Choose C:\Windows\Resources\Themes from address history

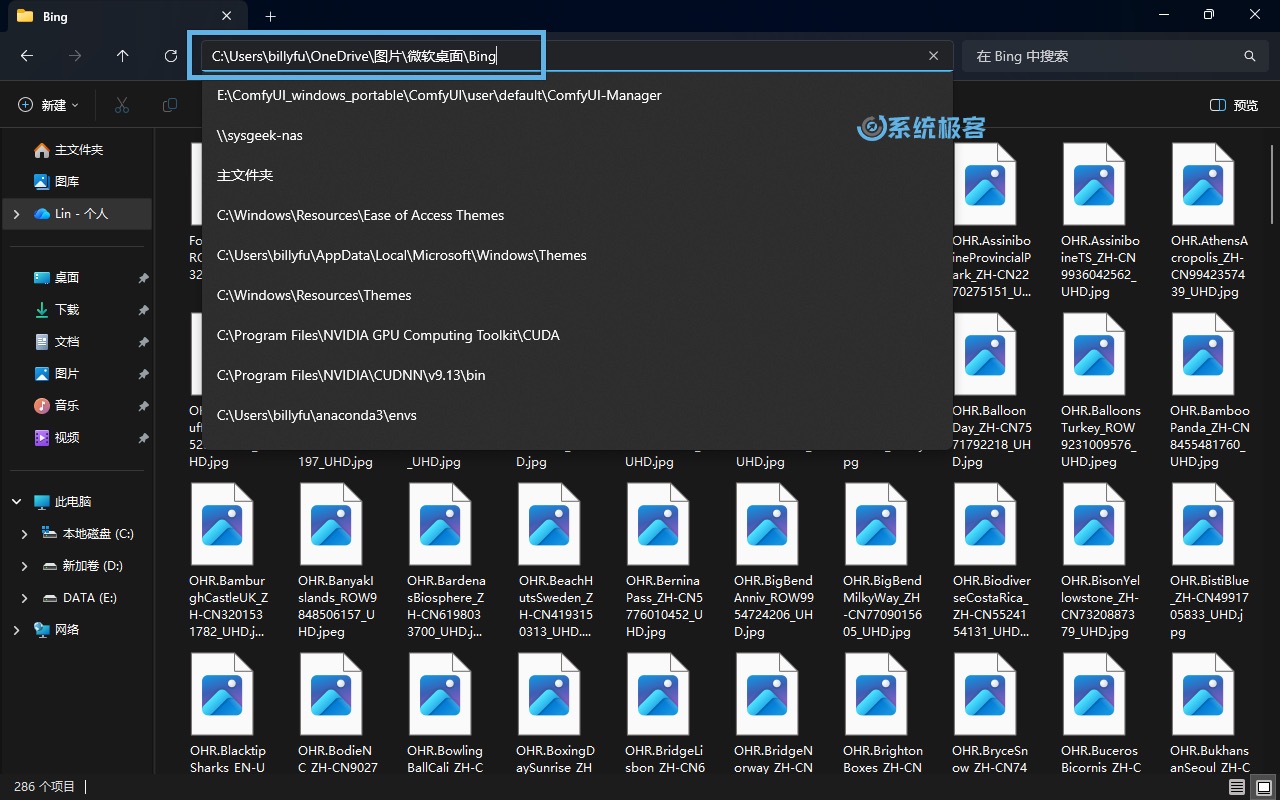(x=314, y=295)
